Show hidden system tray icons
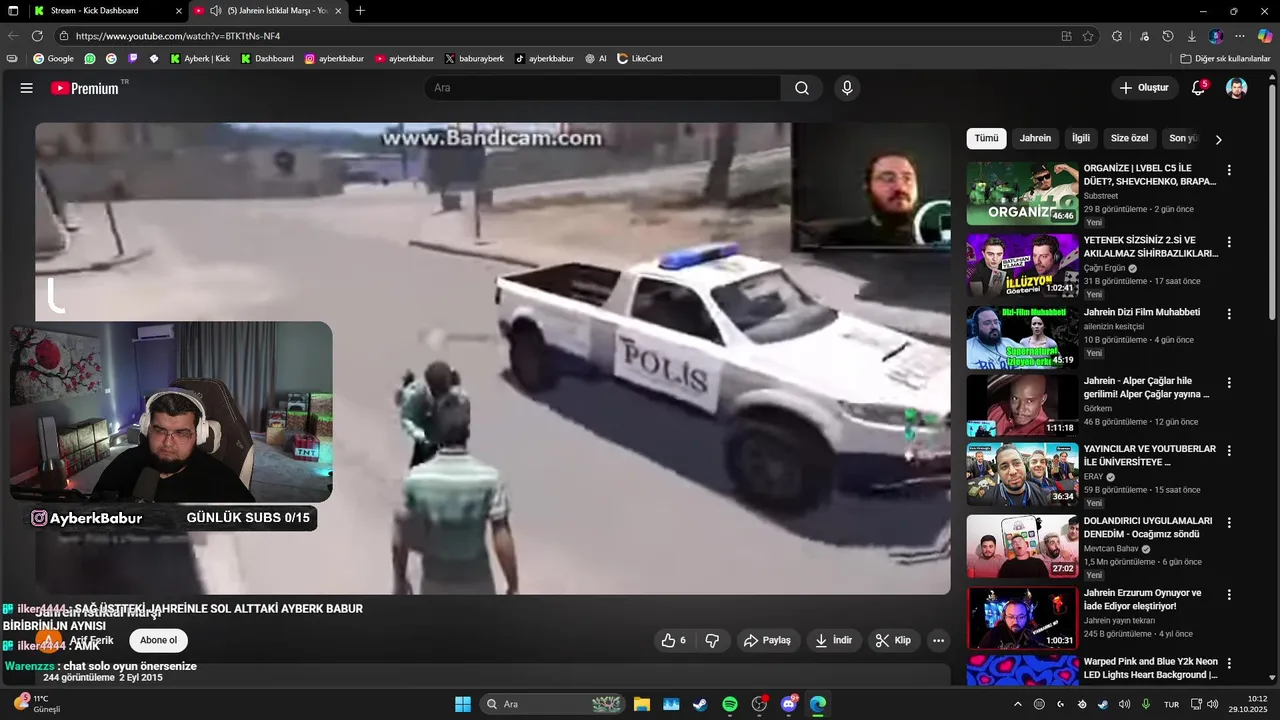The width and height of the screenshot is (1280, 720). pos(1018,704)
